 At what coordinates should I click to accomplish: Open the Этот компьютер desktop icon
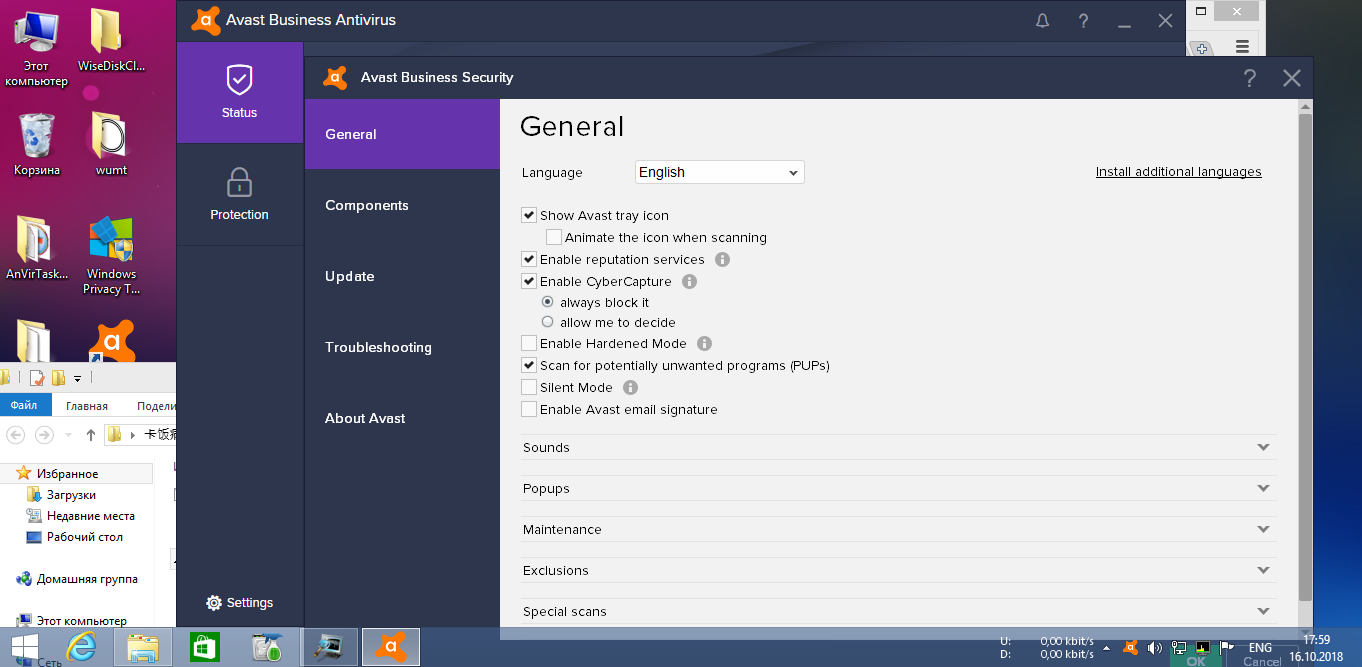pos(35,48)
